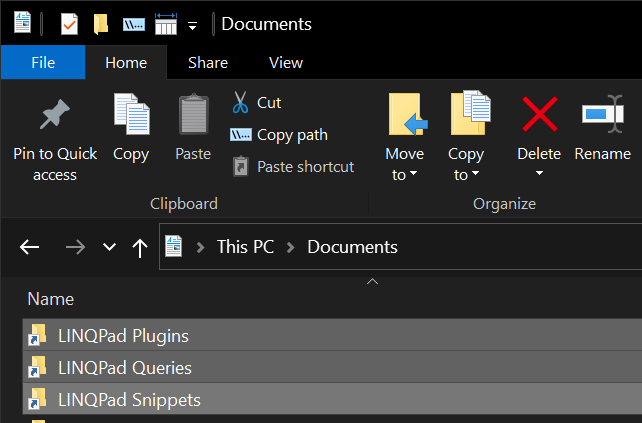Go back using the left arrow
Screen dimensions: 642x423
point(29,247)
